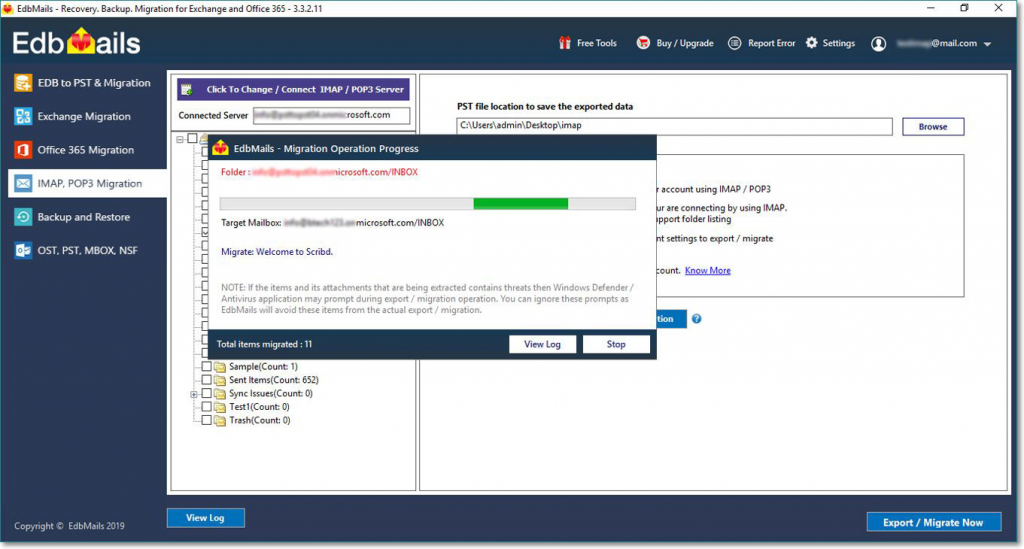This screenshot has width=1024, height=549.
Task: Click EDB to PST & Migration icon
Action: click(23, 83)
